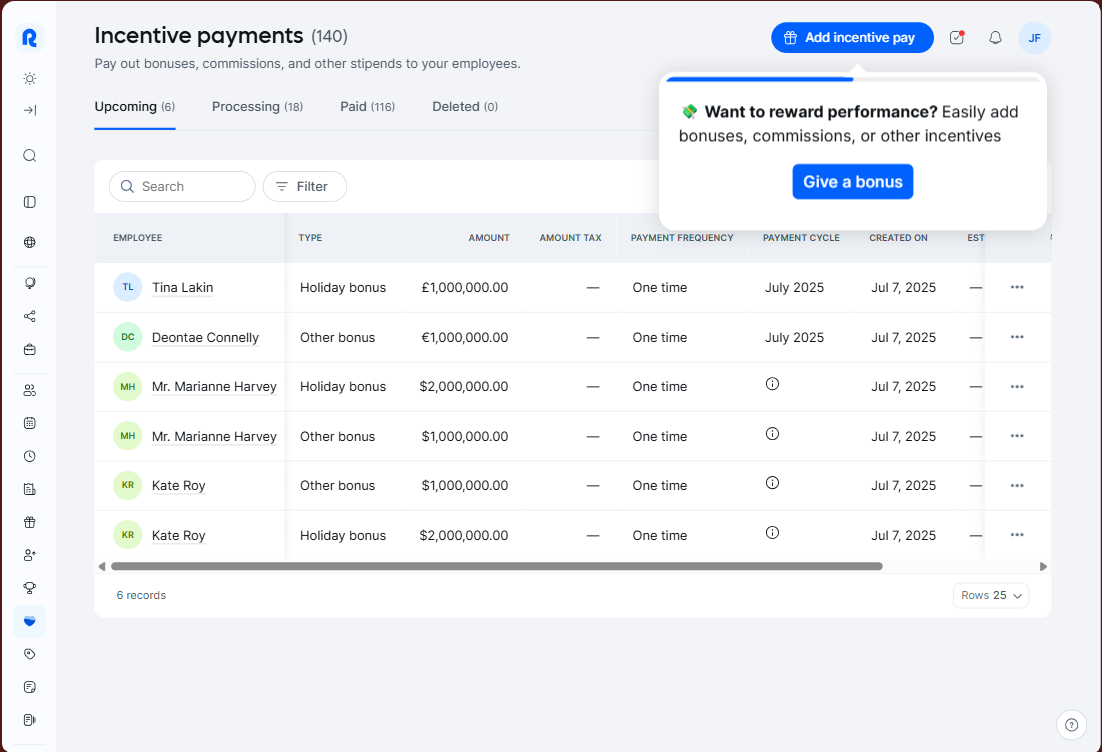Switch to the Paid tab
Viewport: 1102px width, 752px height.
pos(368,107)
